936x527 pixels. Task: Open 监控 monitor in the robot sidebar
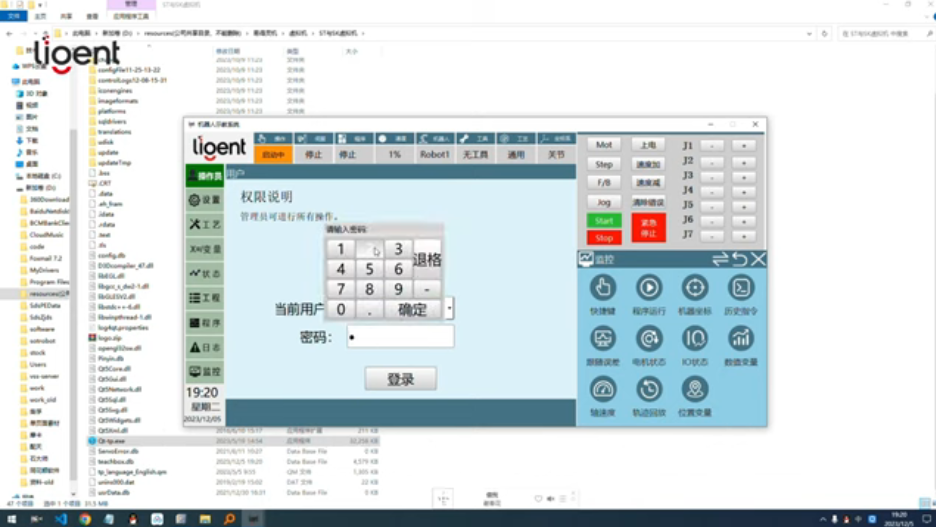click(x=205, y=372)
